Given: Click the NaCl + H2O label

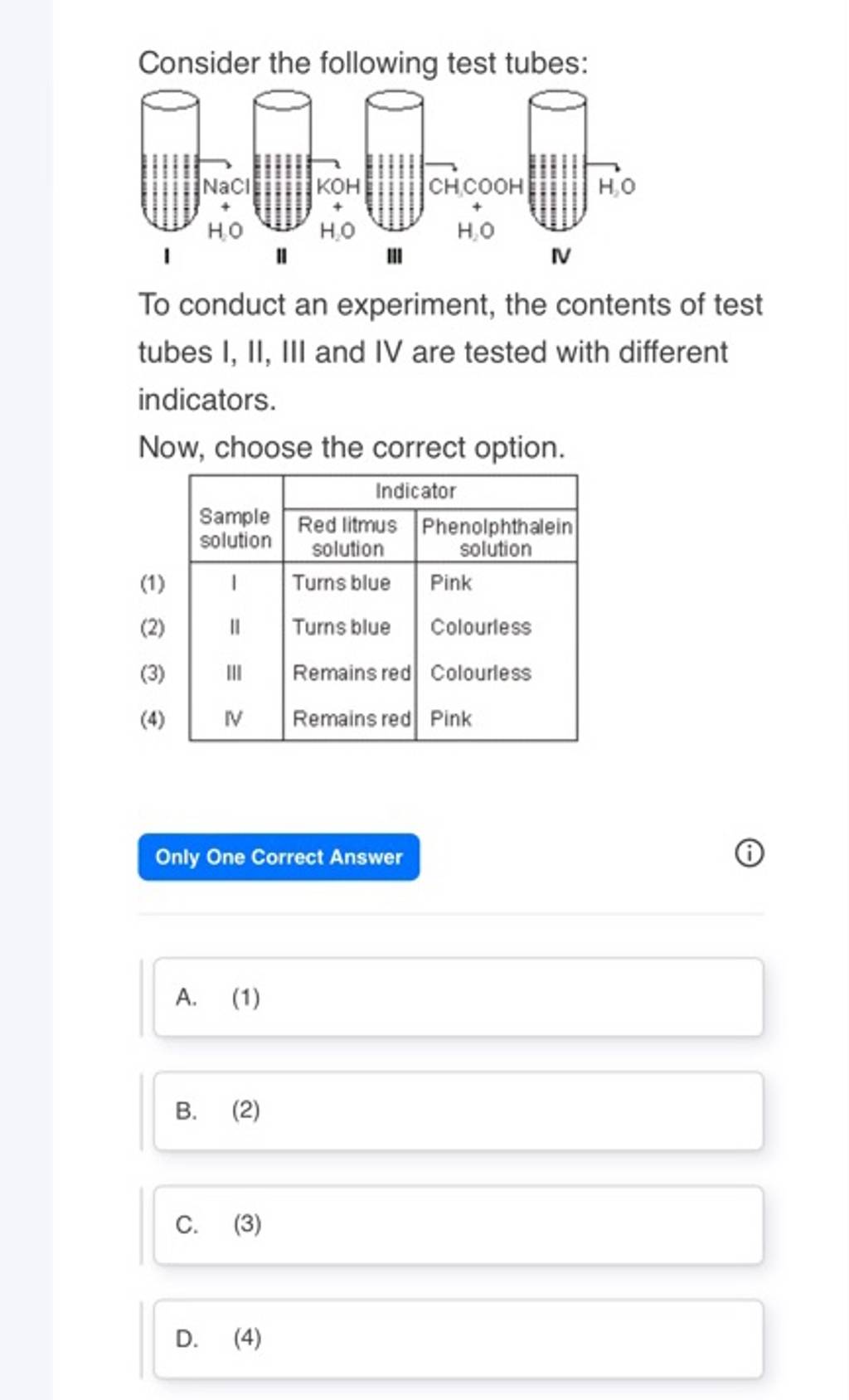Looking at the screenshot, I should pyautogui.click(x=224, y=199).
